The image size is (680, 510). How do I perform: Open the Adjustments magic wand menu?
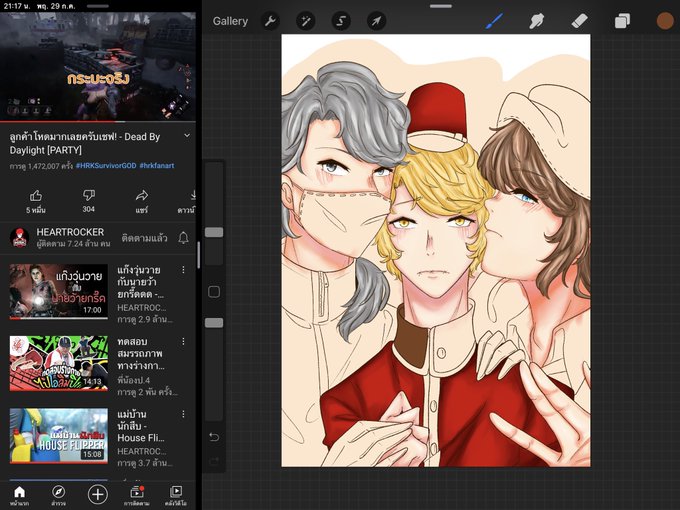306,21
